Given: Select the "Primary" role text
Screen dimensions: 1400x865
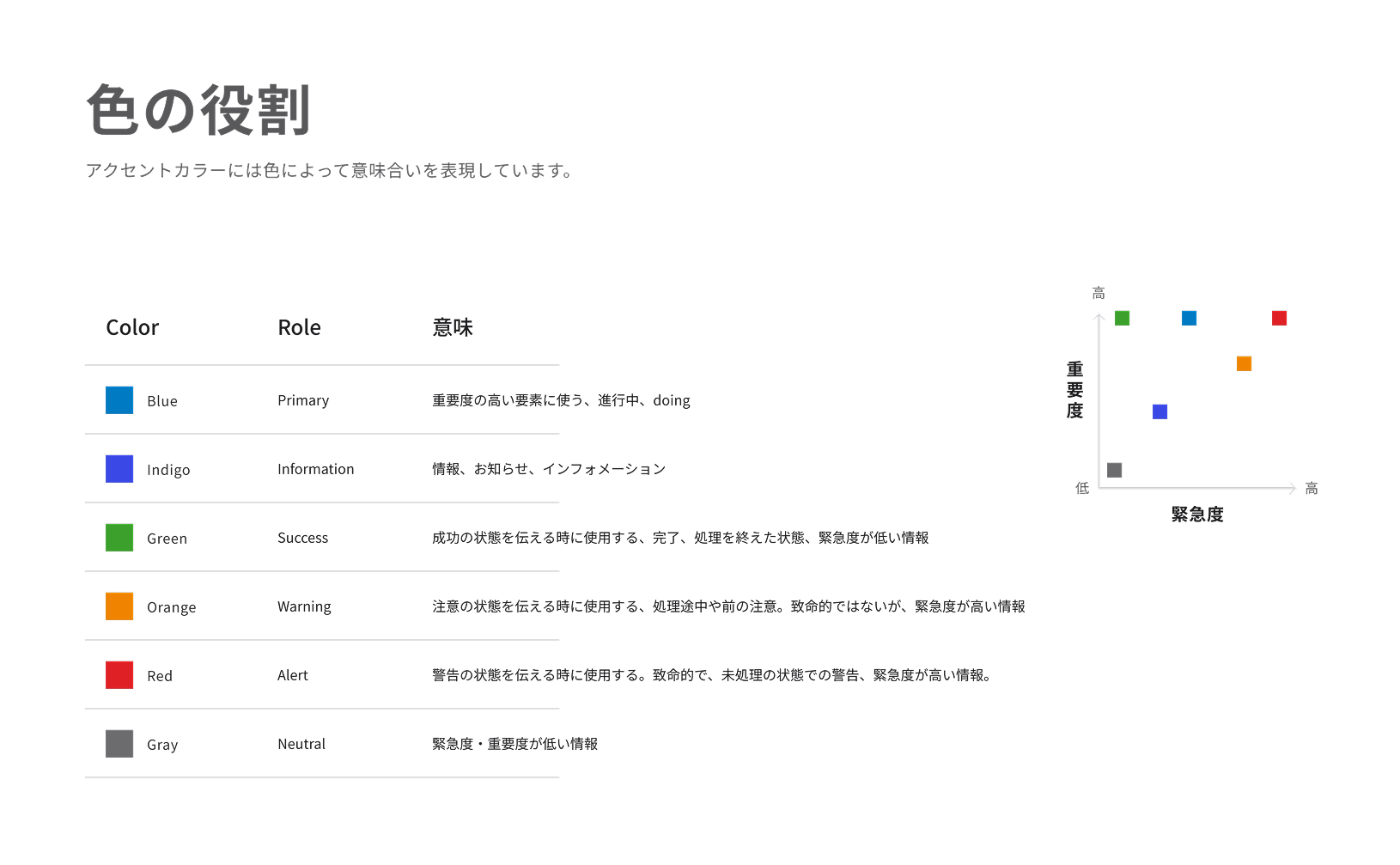Looking at the screenshot, I should pos(303,400).
